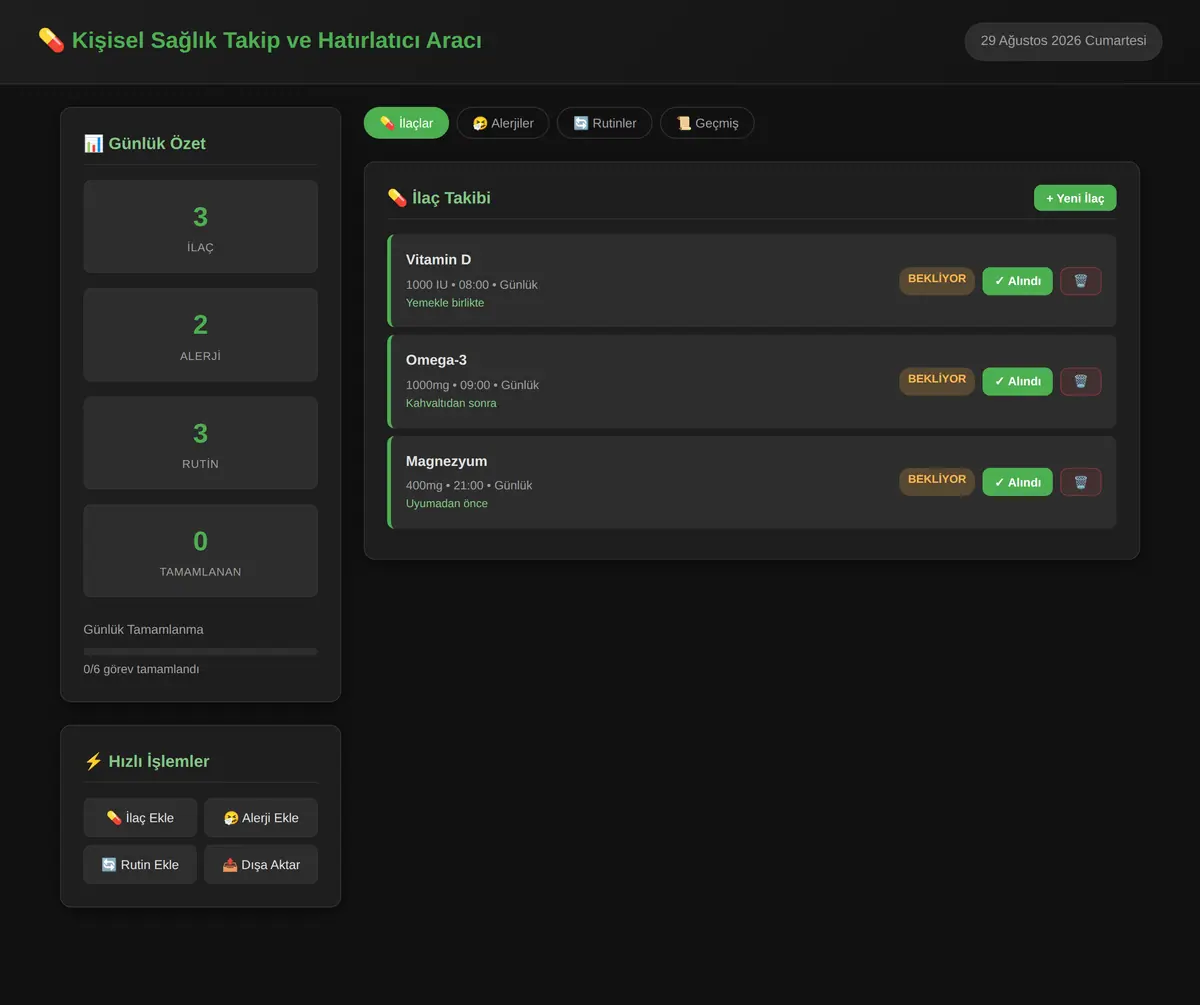The width and height of the screenshot is (1200, 1005).
Task: Click the lightning icon beside Hızlı İşlemler
Action: click(93, 761)
